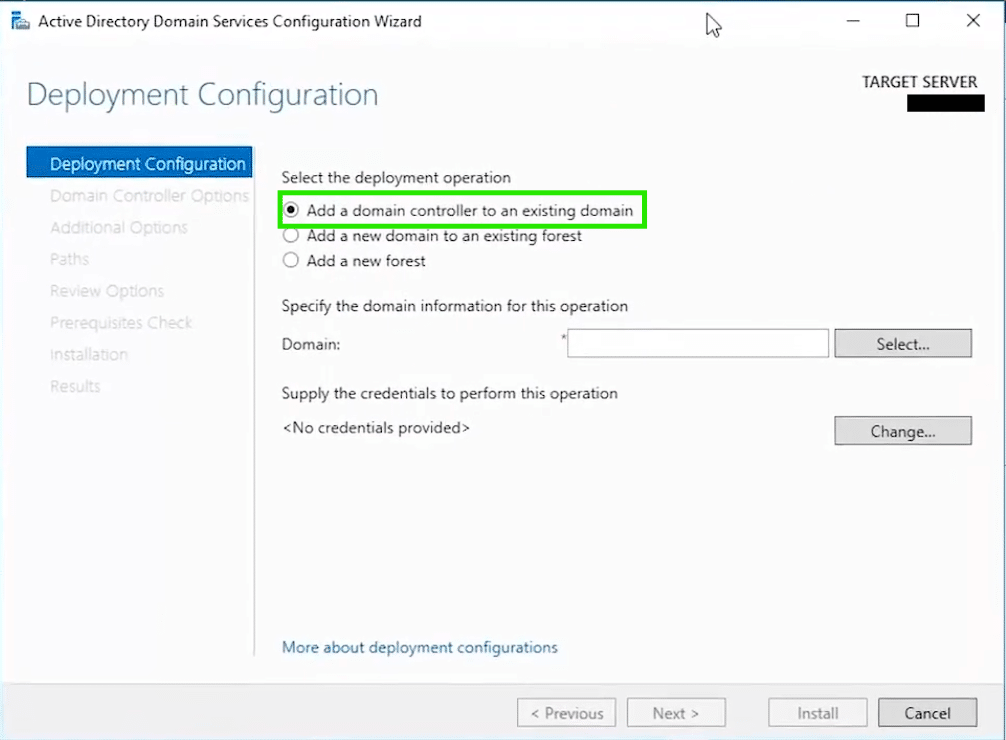Open Paths step in sidebar
This screenshot has height=740, width=1006.
point(69,259)
